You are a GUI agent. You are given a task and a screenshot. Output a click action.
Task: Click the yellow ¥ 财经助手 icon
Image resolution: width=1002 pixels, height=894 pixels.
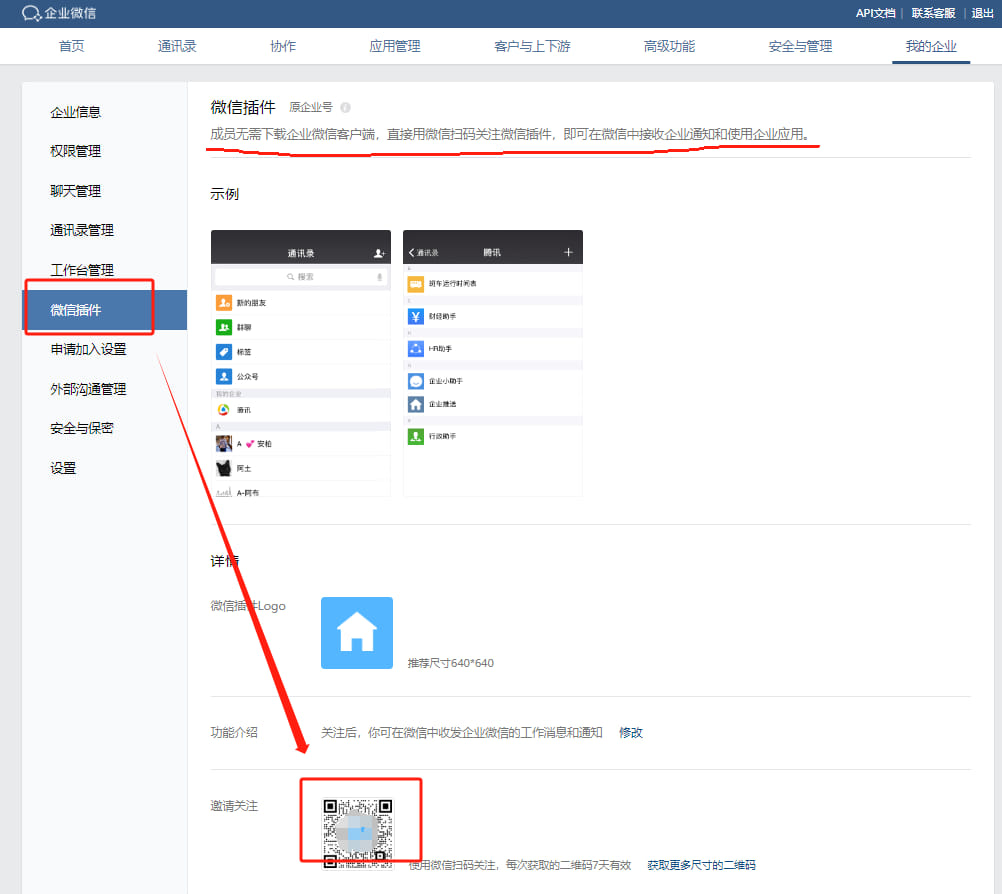[x=415, y=316]
